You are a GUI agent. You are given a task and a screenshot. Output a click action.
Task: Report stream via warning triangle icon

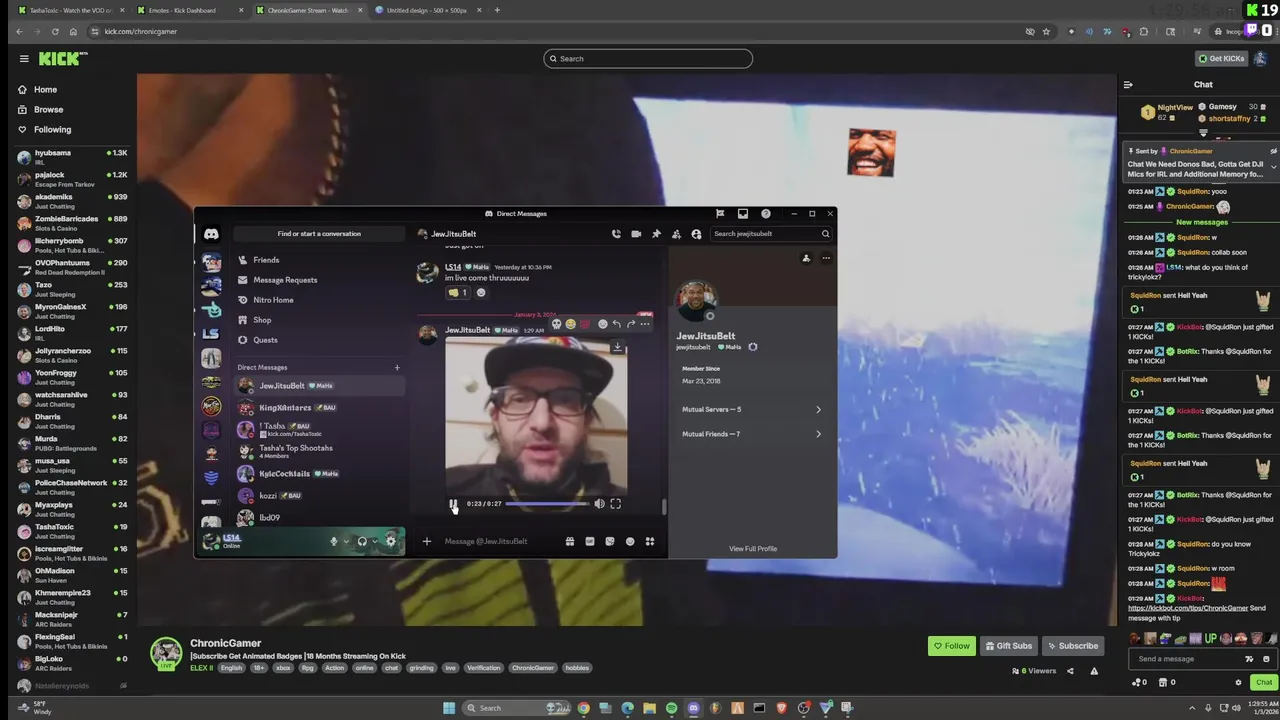point(1094,671)
